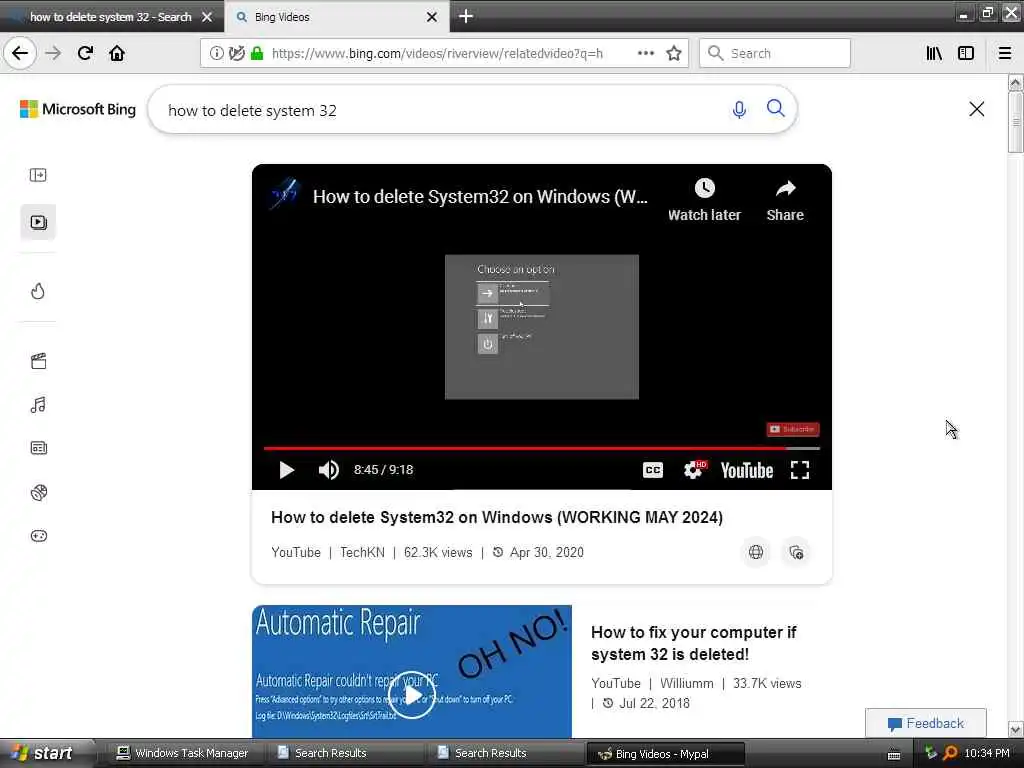Click the browser Back arrow button

[20, 53]
